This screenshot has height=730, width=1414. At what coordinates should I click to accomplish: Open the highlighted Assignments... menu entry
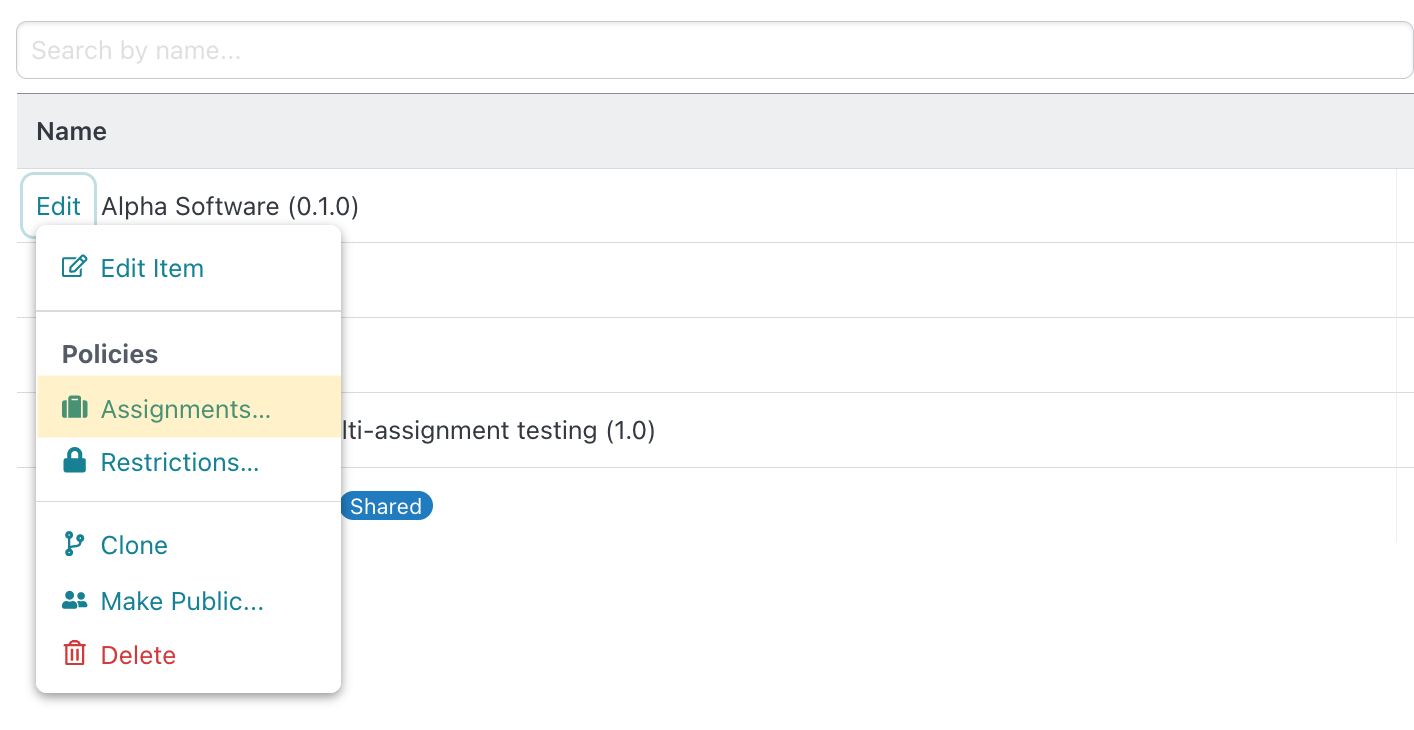(x=188, y=407)
